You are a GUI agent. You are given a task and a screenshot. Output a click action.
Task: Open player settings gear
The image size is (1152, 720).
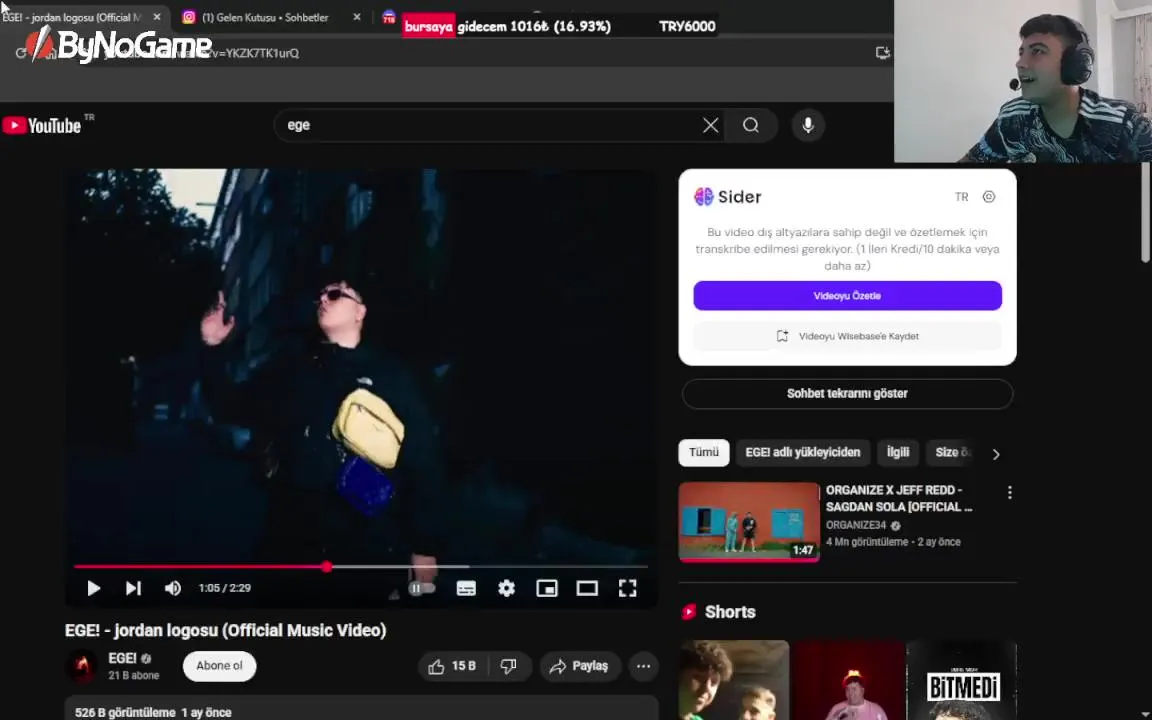pyautogui.click(x=506, y=588)
